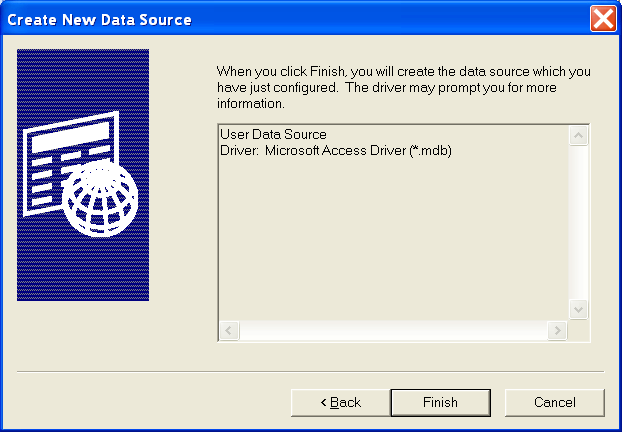
Task: Click the summary list's down scroll arrow
Action: click(x=578, y=309)
